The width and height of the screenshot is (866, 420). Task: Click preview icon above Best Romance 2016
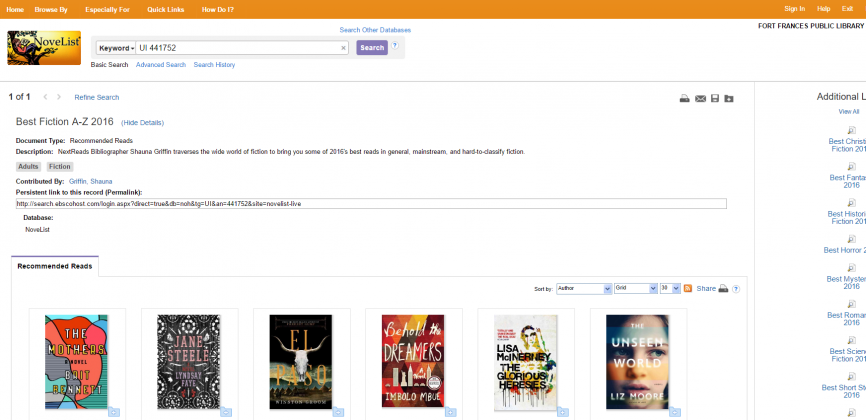point(852,304)
